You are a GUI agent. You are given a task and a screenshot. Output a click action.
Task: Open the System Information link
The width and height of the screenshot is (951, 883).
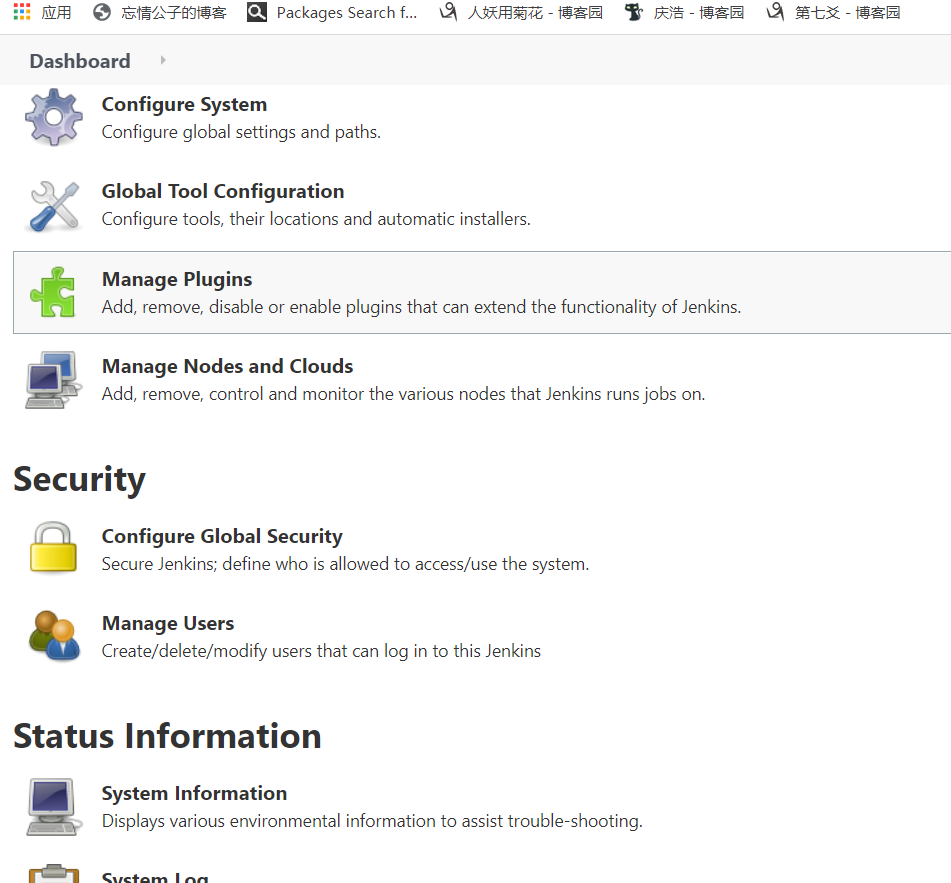[x=194, y=793]
